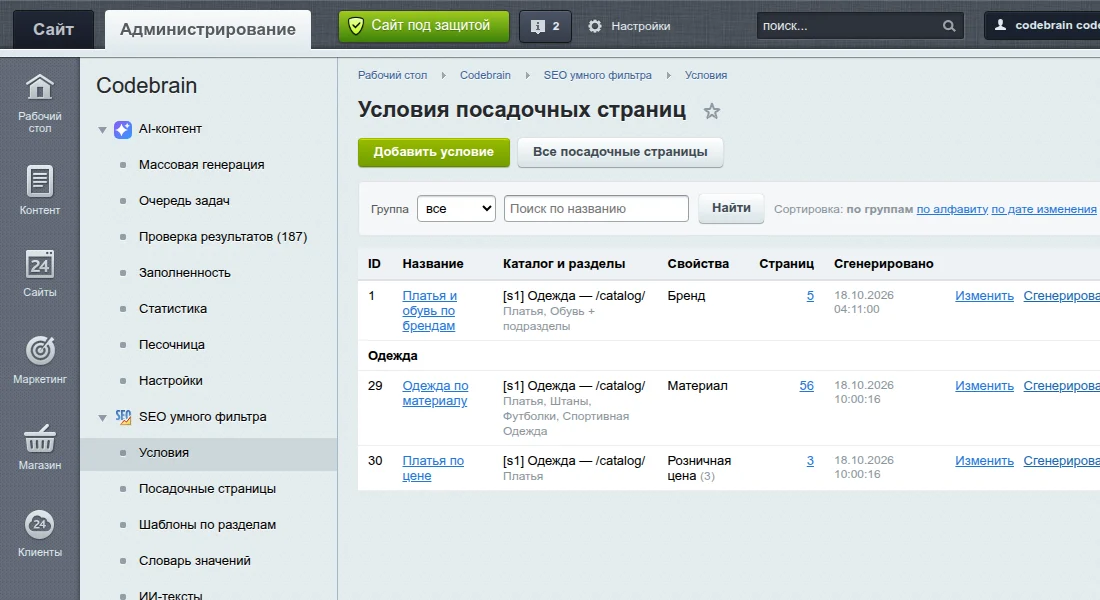Click the AI-контент sparkle icon
Viewport: 1100px width, 600px height.
123,129
